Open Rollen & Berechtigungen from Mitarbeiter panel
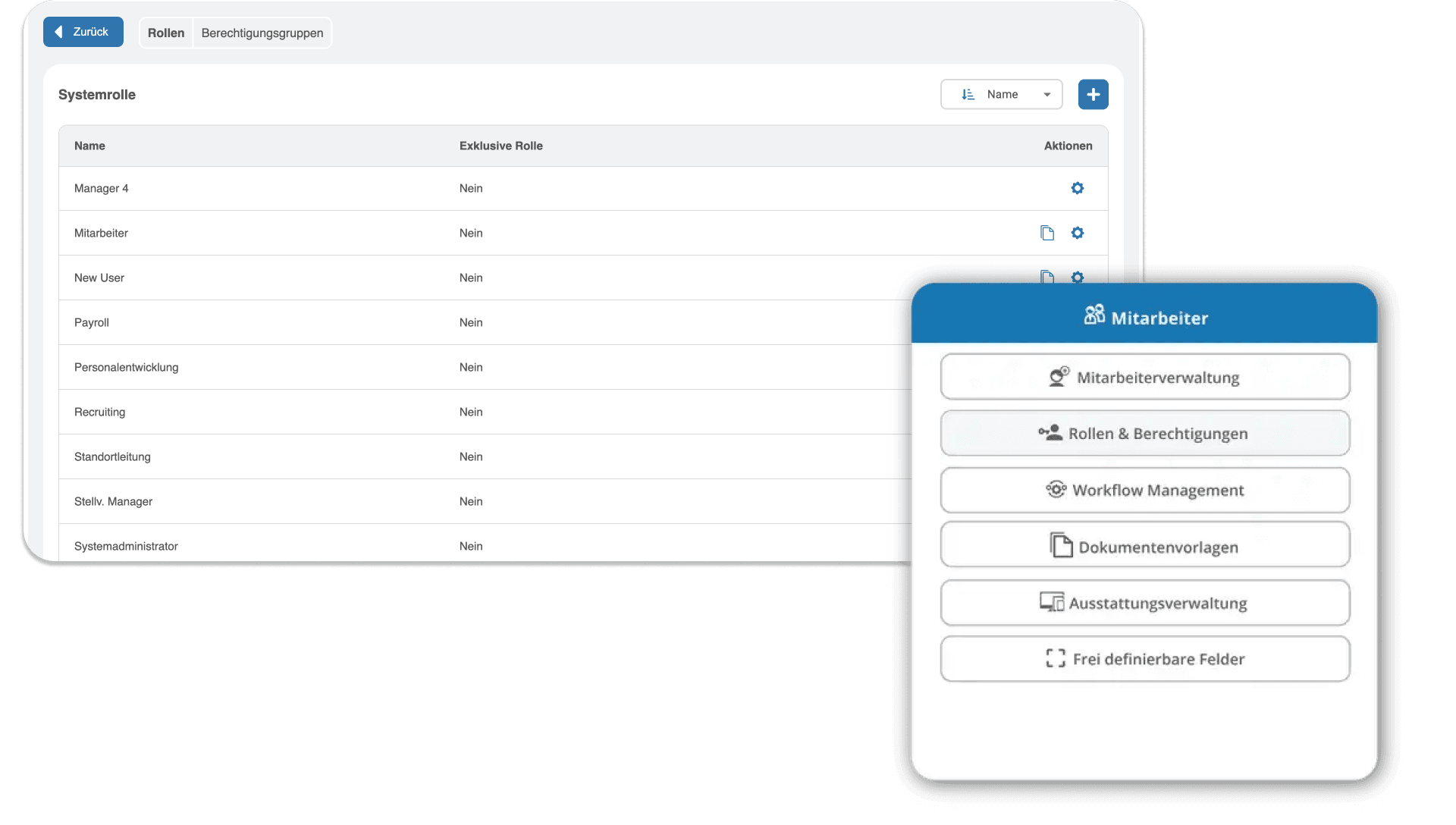Screen dimensions: 1456x825 (1144, 433)
